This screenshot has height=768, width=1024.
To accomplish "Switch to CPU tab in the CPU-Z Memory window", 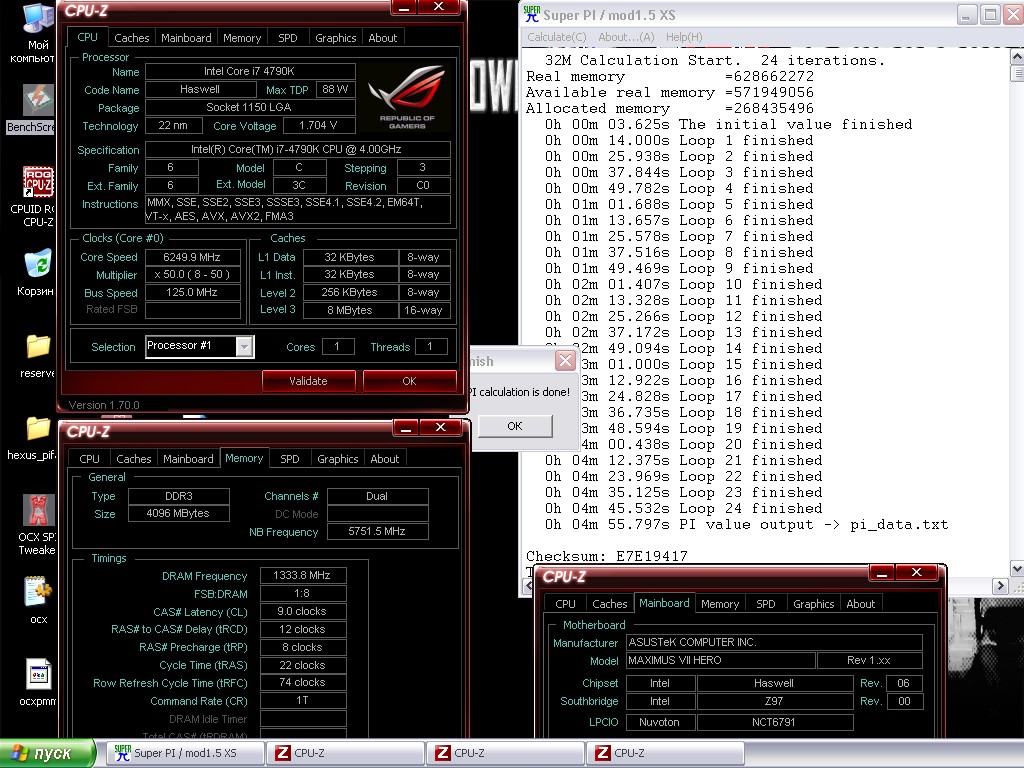I will pyautogui.click(x=89, y=459).
